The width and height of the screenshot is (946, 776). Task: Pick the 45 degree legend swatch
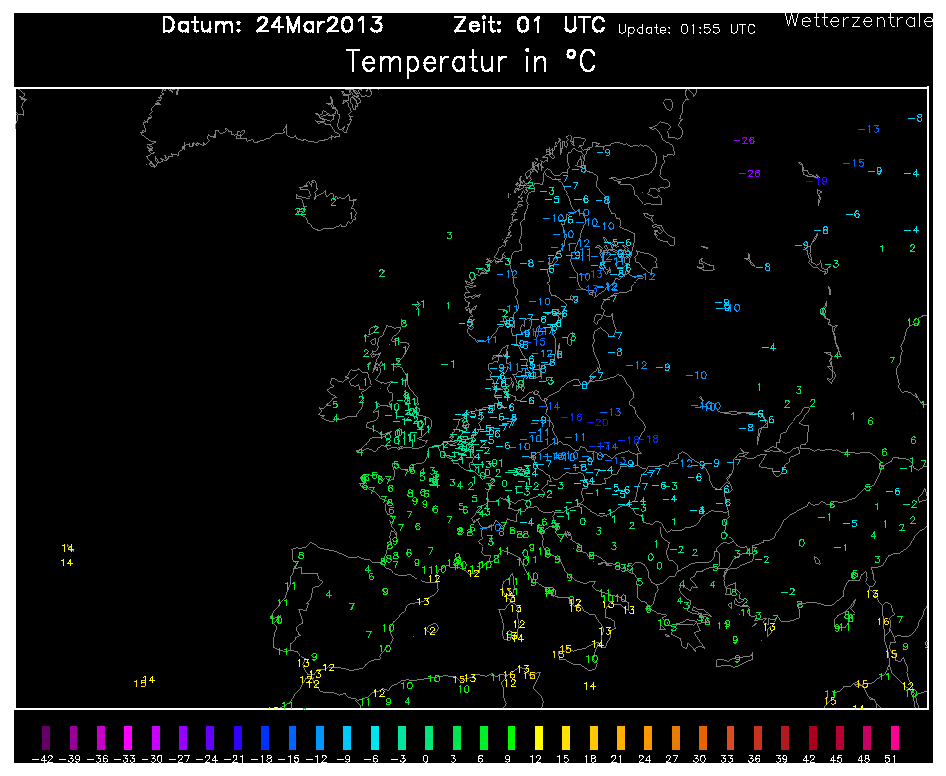click(x=840, y=737)
